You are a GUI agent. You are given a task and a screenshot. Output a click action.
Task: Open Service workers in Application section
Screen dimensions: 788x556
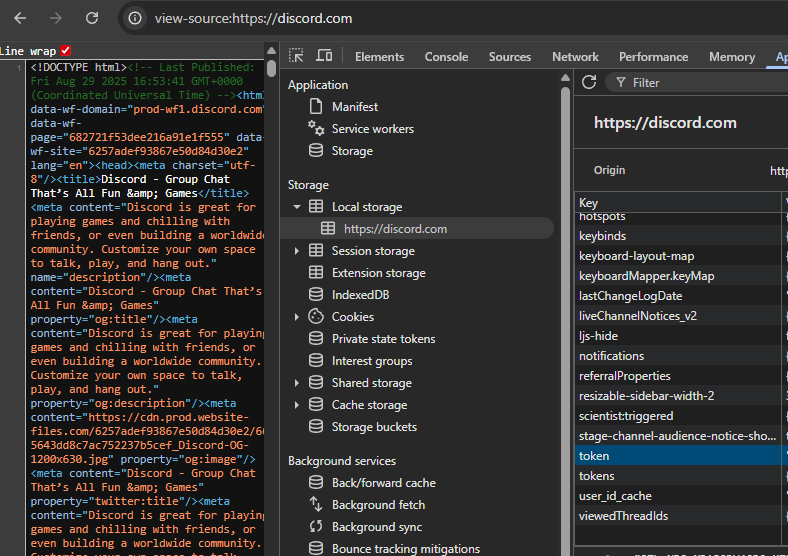tap(372, 129)
